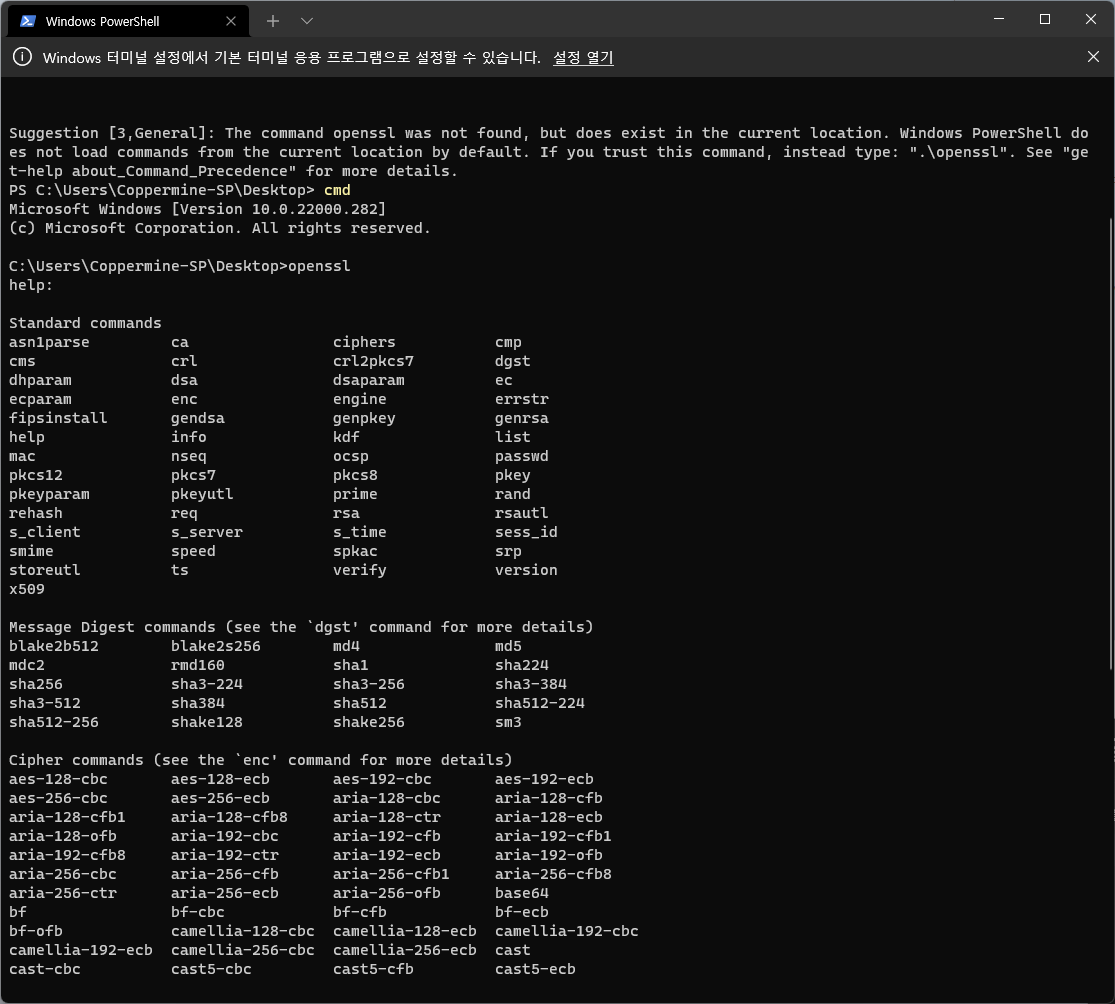Viewport: 1115px width, 1004px height.
Task: Click the 'pkeyutl' command text
Action: (x=202, y=494)
